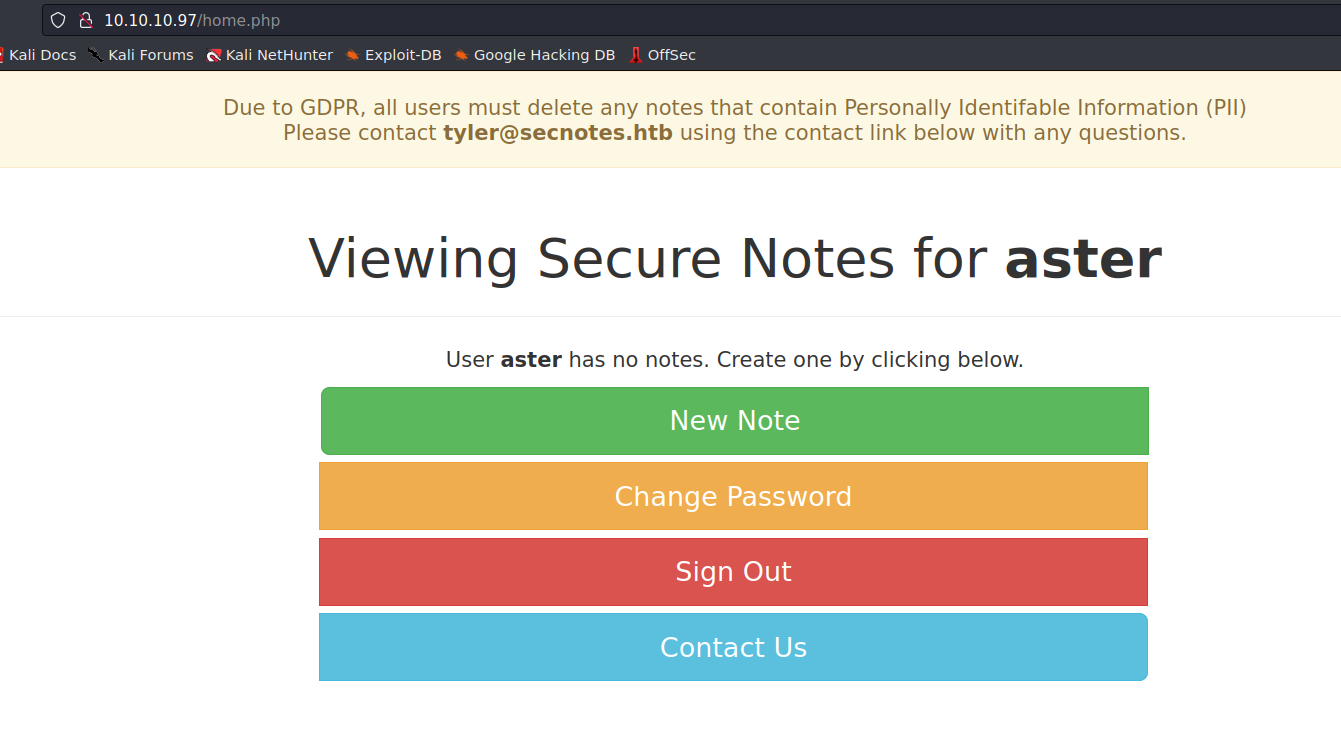Click the OffSec bookmark icon

[635, 55]
